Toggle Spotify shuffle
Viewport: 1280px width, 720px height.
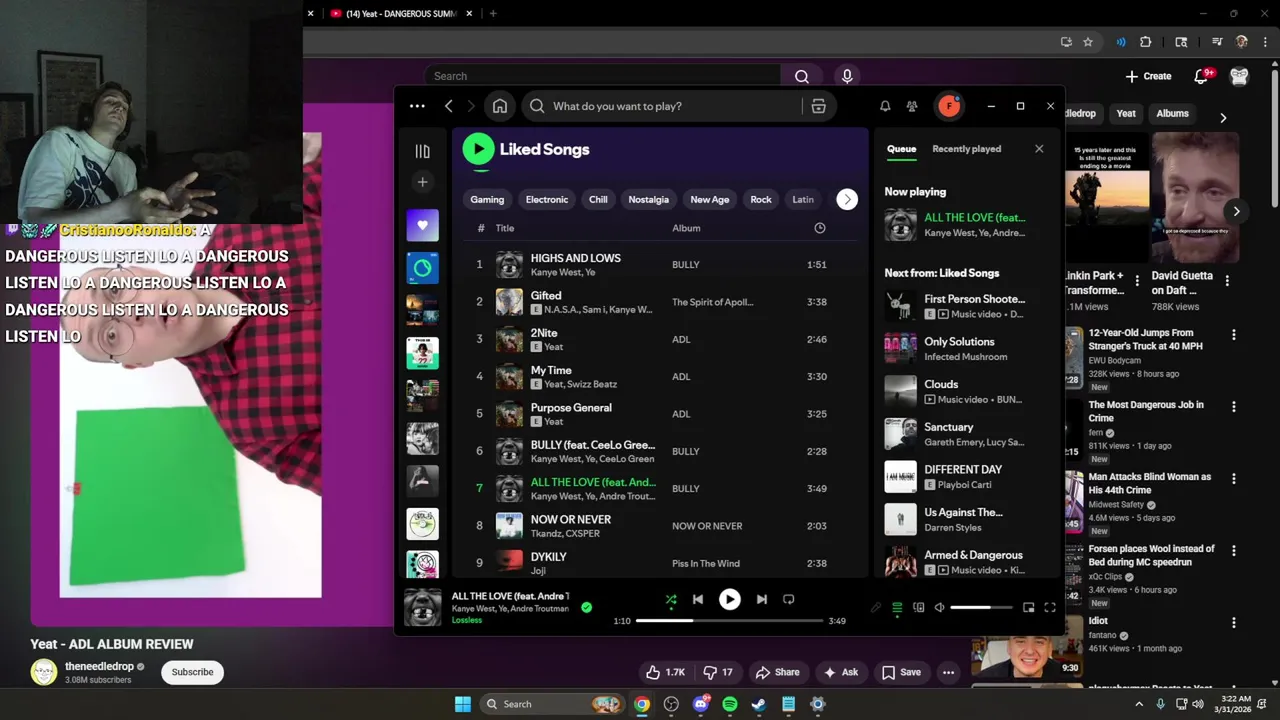coord(671,600)
